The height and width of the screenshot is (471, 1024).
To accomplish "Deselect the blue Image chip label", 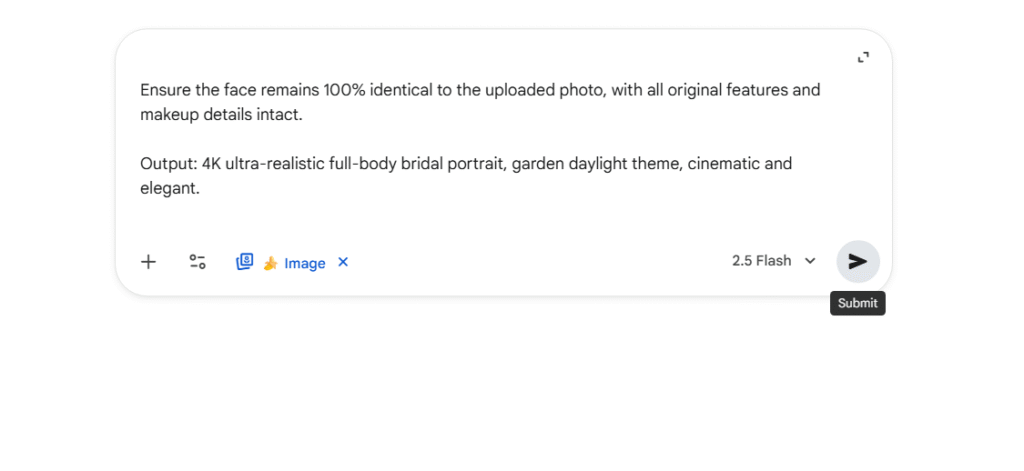I will click(304, 263).
